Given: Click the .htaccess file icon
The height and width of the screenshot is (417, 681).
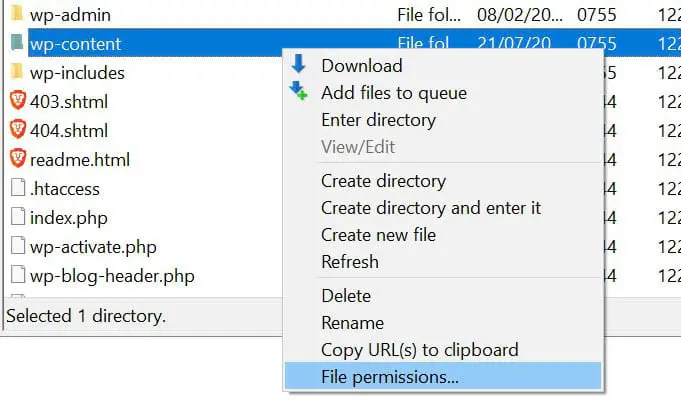Looking at the screenshot, I should (17, 188).
